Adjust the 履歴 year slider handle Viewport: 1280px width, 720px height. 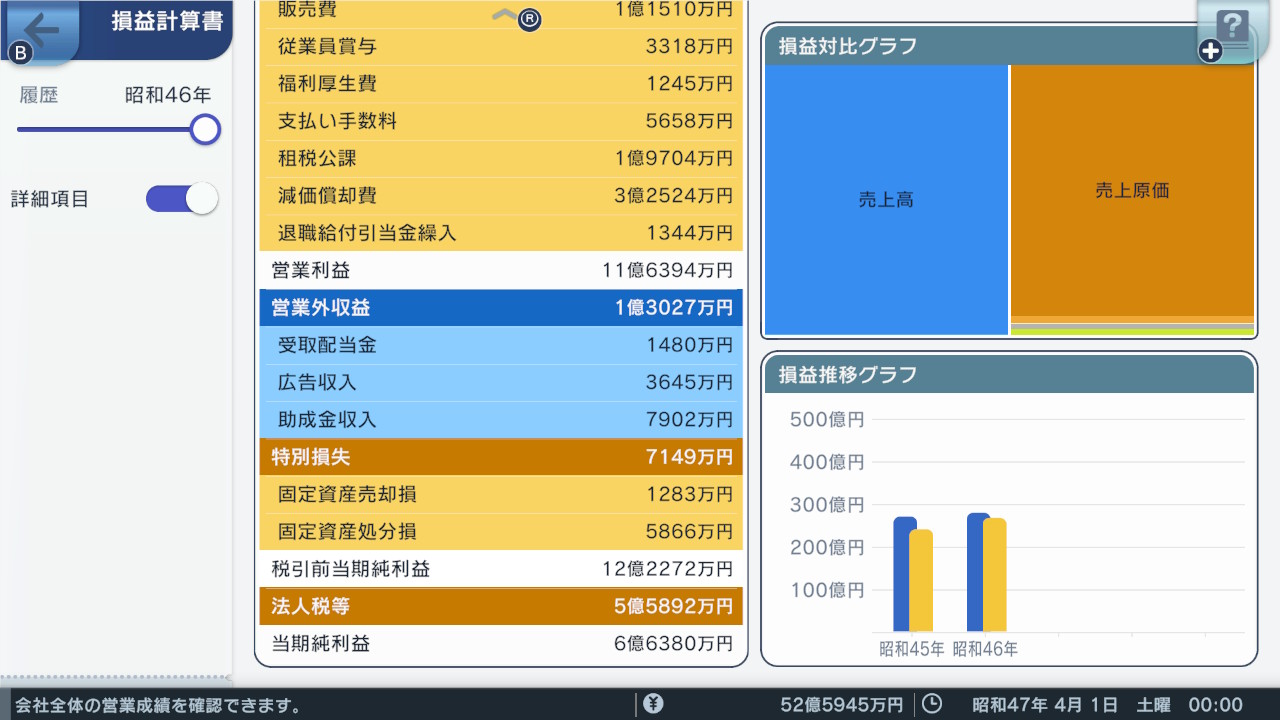(x=205, y=129)
